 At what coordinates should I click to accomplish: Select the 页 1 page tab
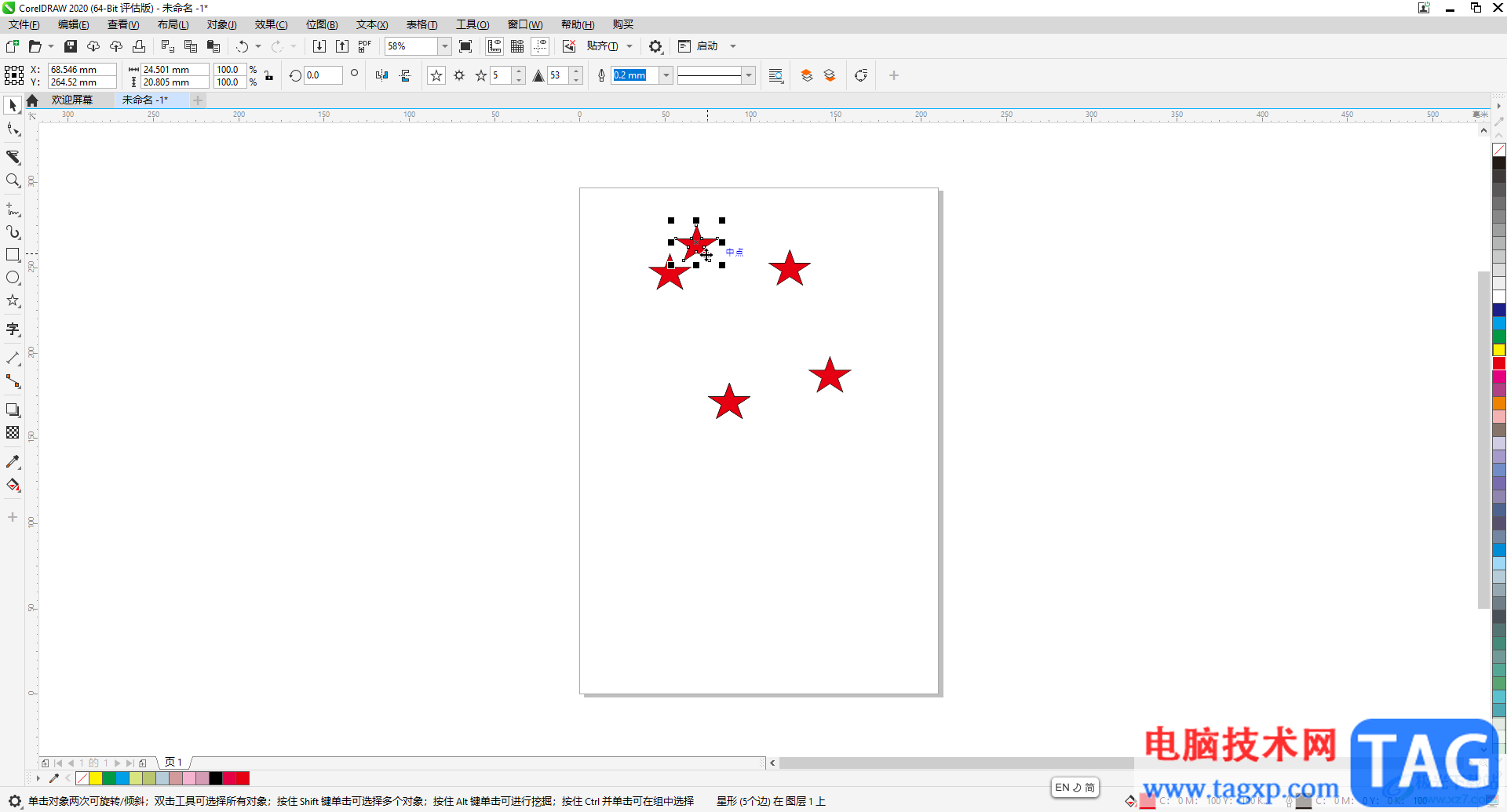pyautogui.click(x=173, y=763)
